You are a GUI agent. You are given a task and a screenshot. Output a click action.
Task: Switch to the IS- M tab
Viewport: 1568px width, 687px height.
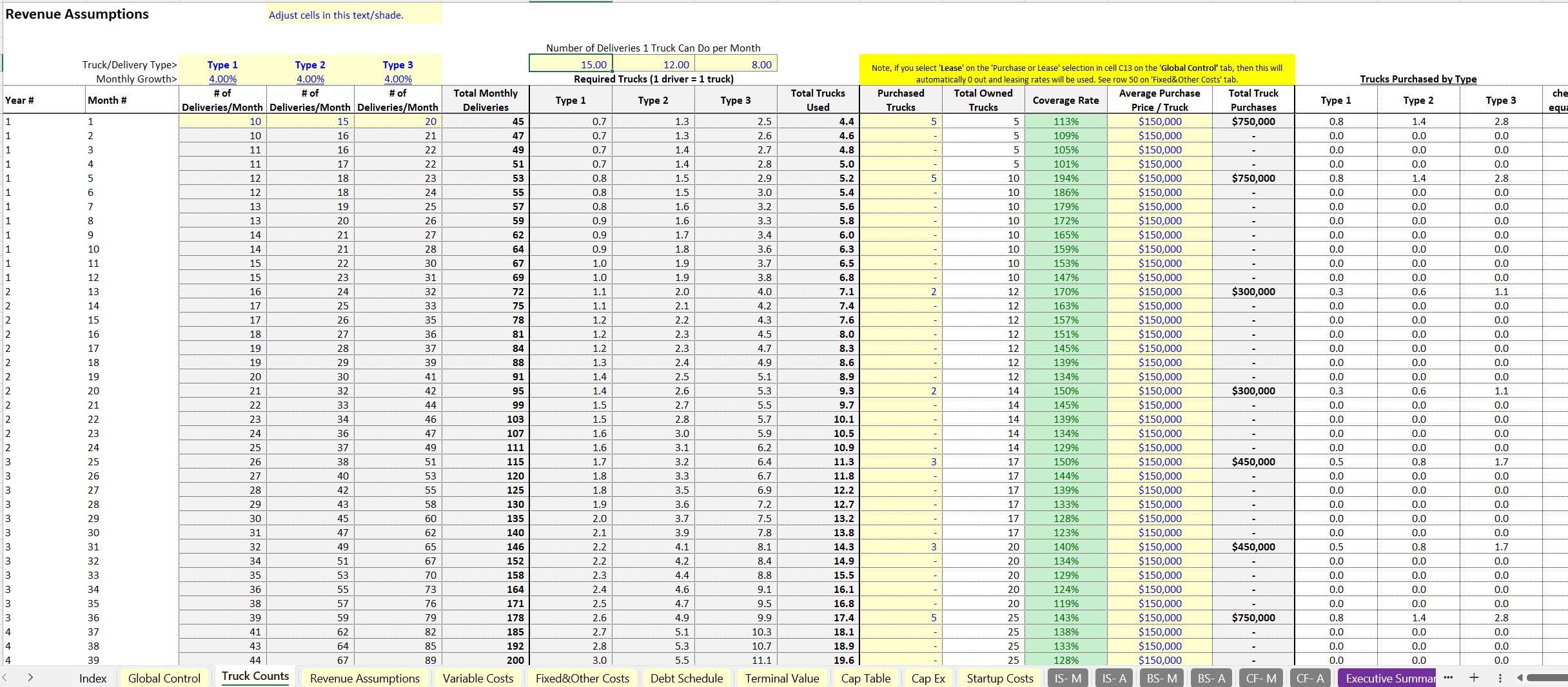[x=1068, y=678]
